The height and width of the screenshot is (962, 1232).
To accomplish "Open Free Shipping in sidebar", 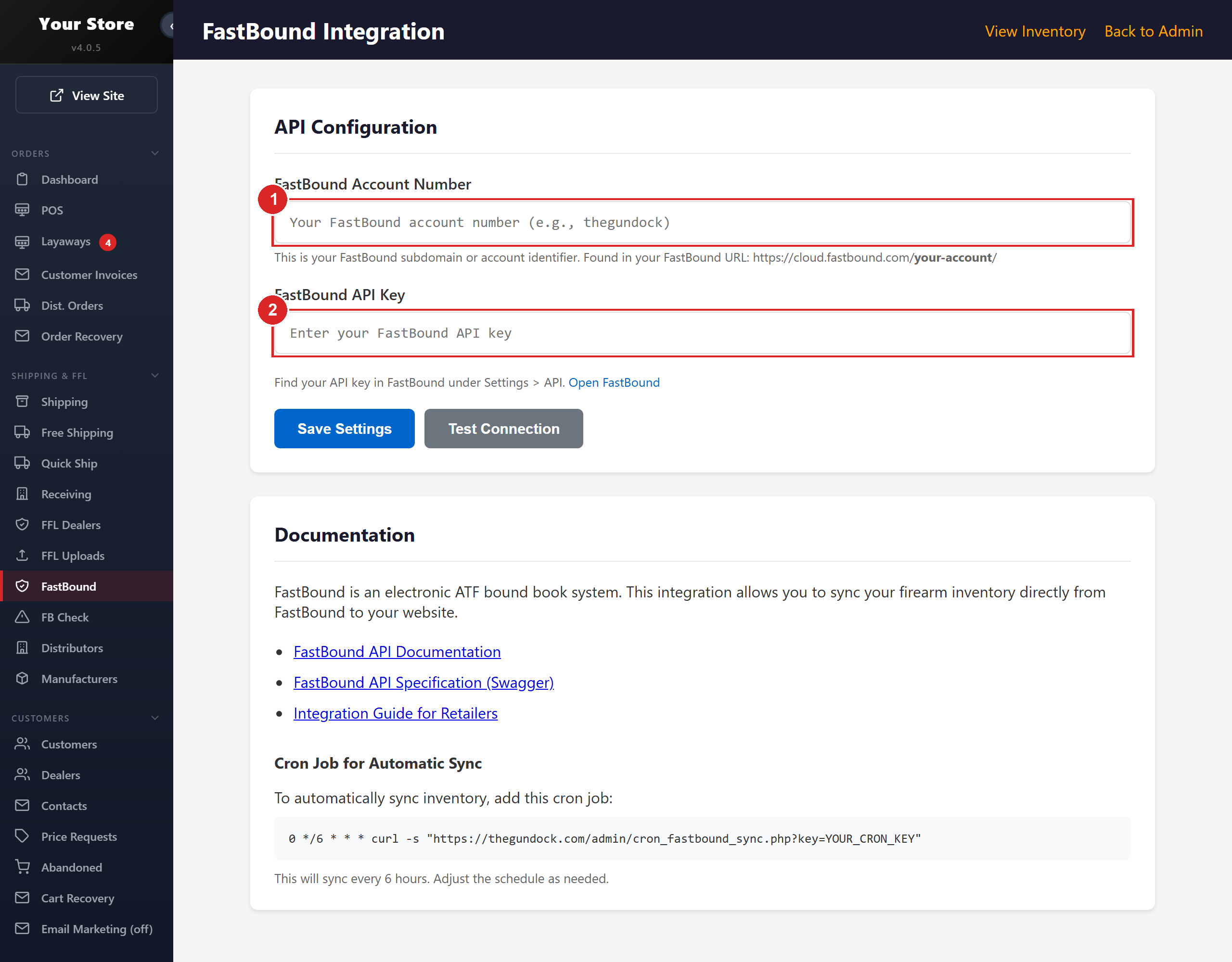I will point(87,432).
